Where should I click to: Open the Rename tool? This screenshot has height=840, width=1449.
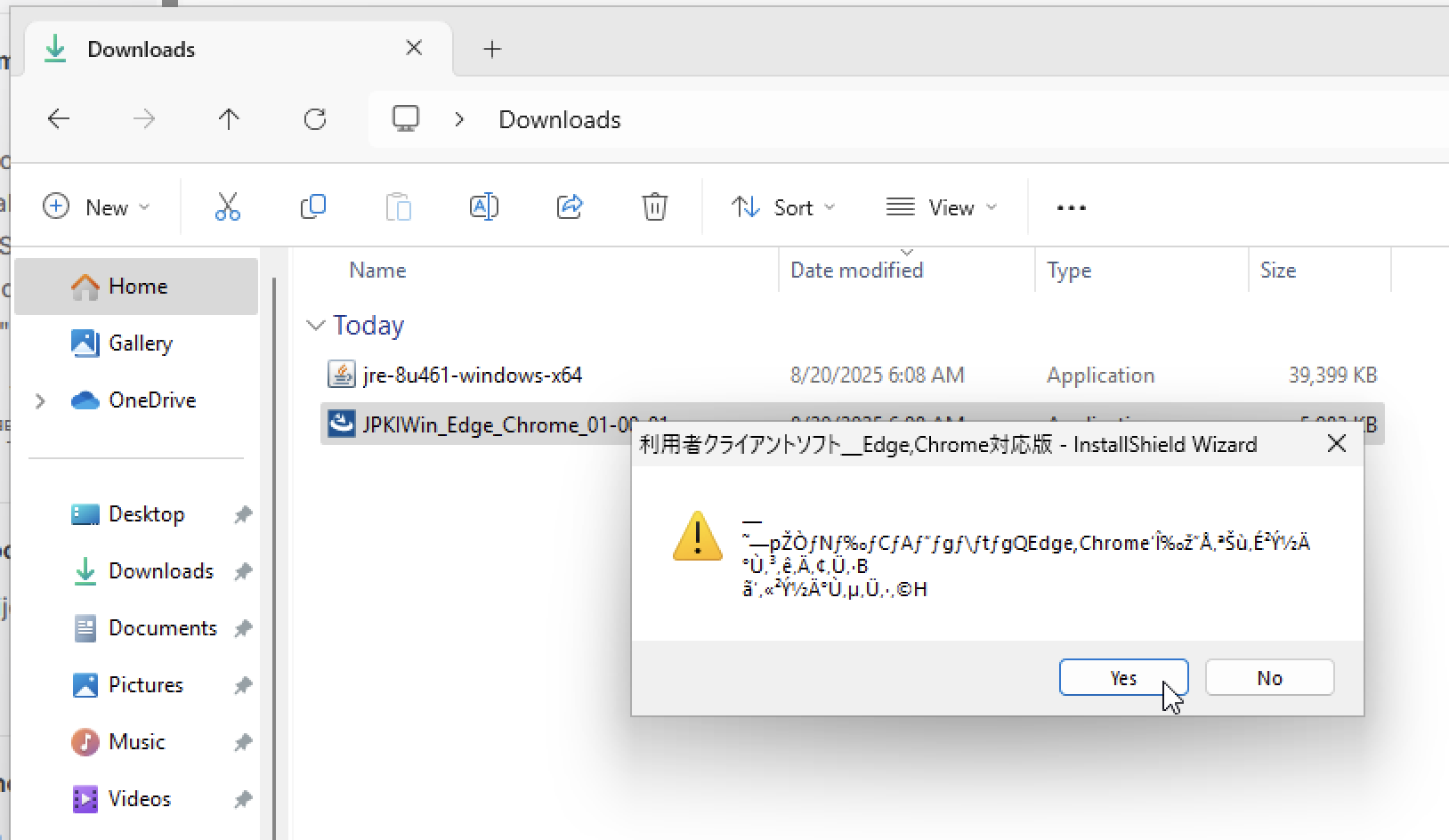click(484, 206)
